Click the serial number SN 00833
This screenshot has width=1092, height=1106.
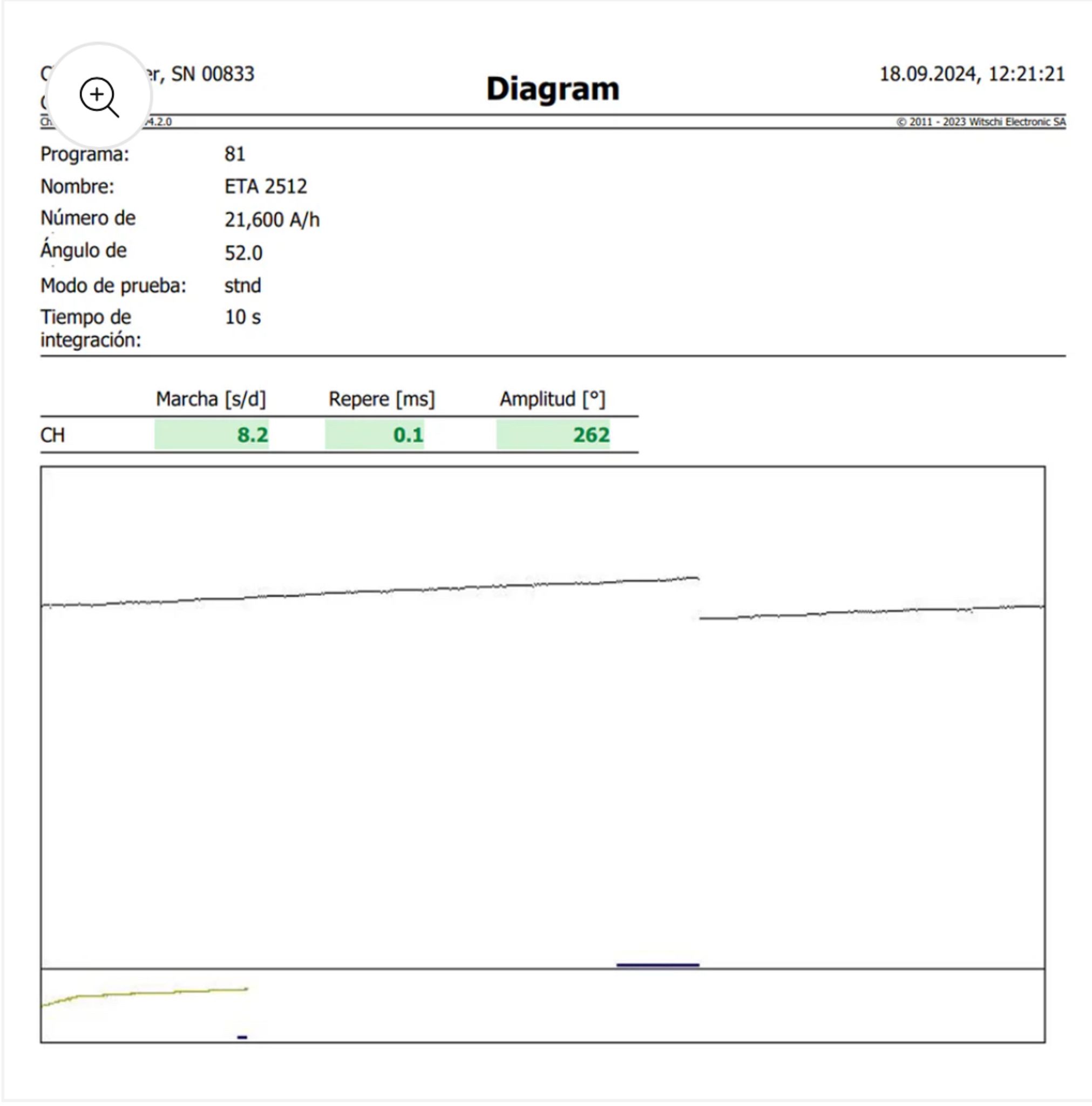tap(212, 74)
